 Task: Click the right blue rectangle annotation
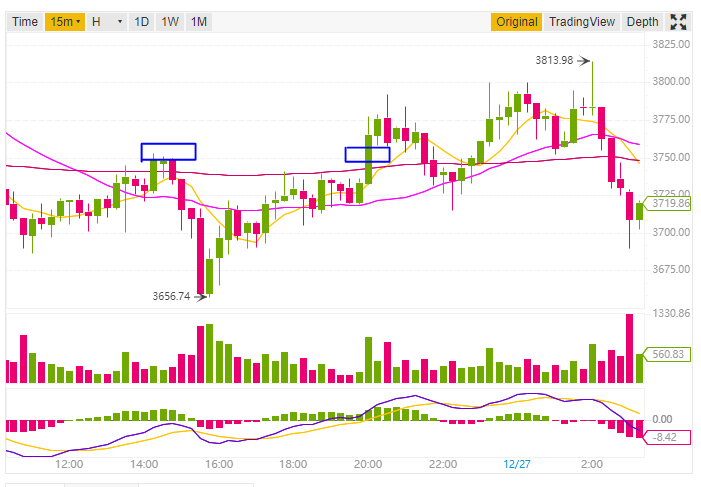367,155
